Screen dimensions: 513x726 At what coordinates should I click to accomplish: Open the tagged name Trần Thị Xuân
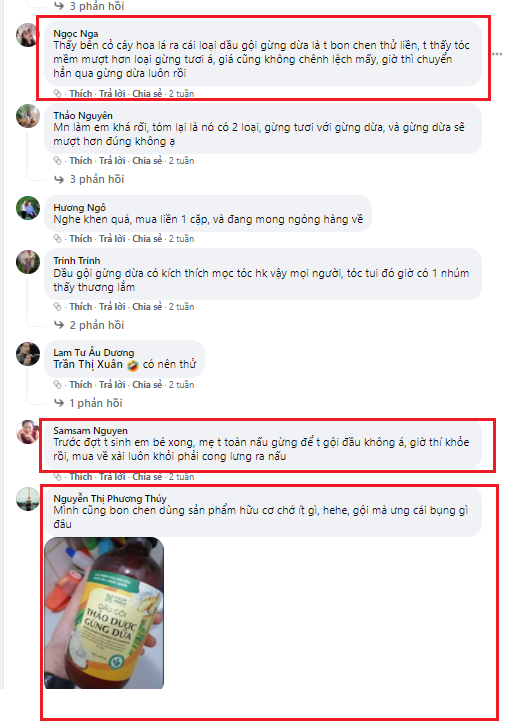pyautogui.click(x=88, y=364)
